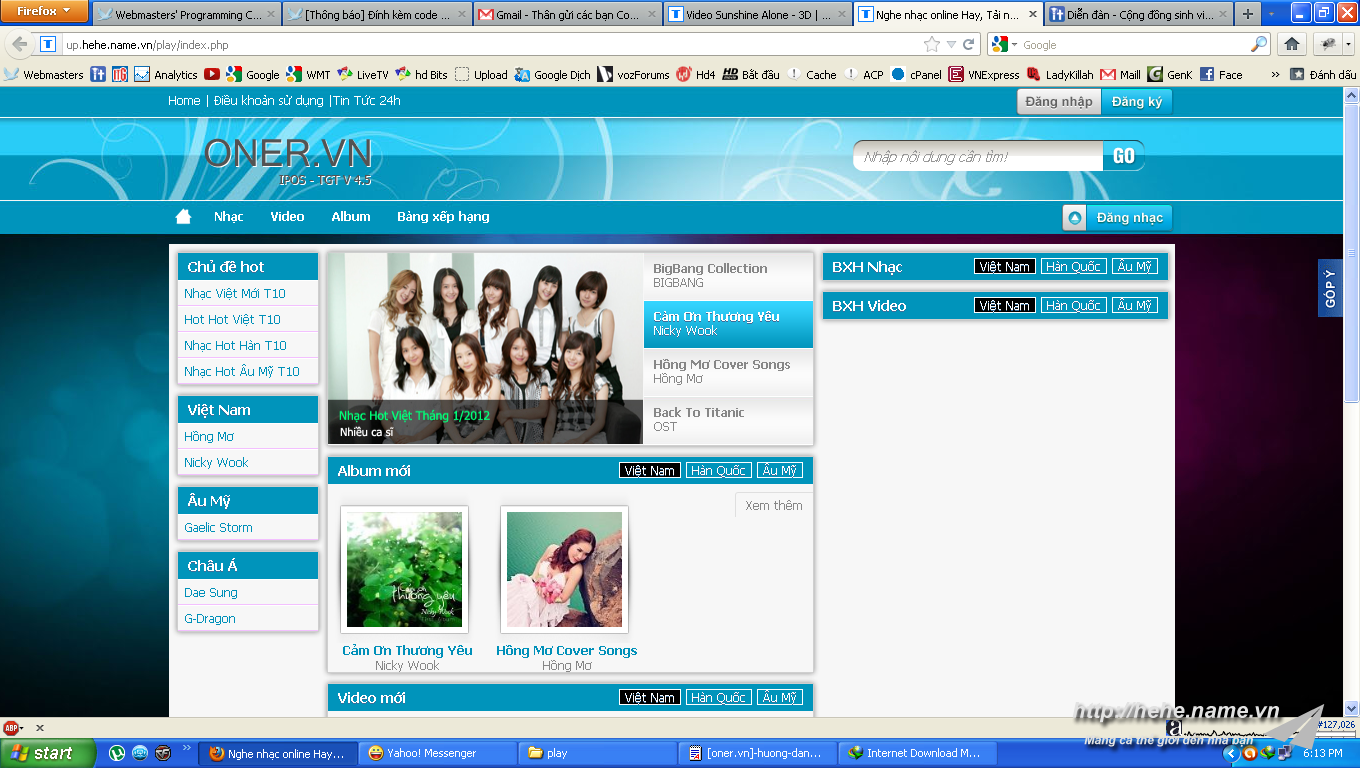Screen dimensions: 1360x768
Task: Toggle Hàn Quốc filter in Album mới
Action: coord(718,471)
